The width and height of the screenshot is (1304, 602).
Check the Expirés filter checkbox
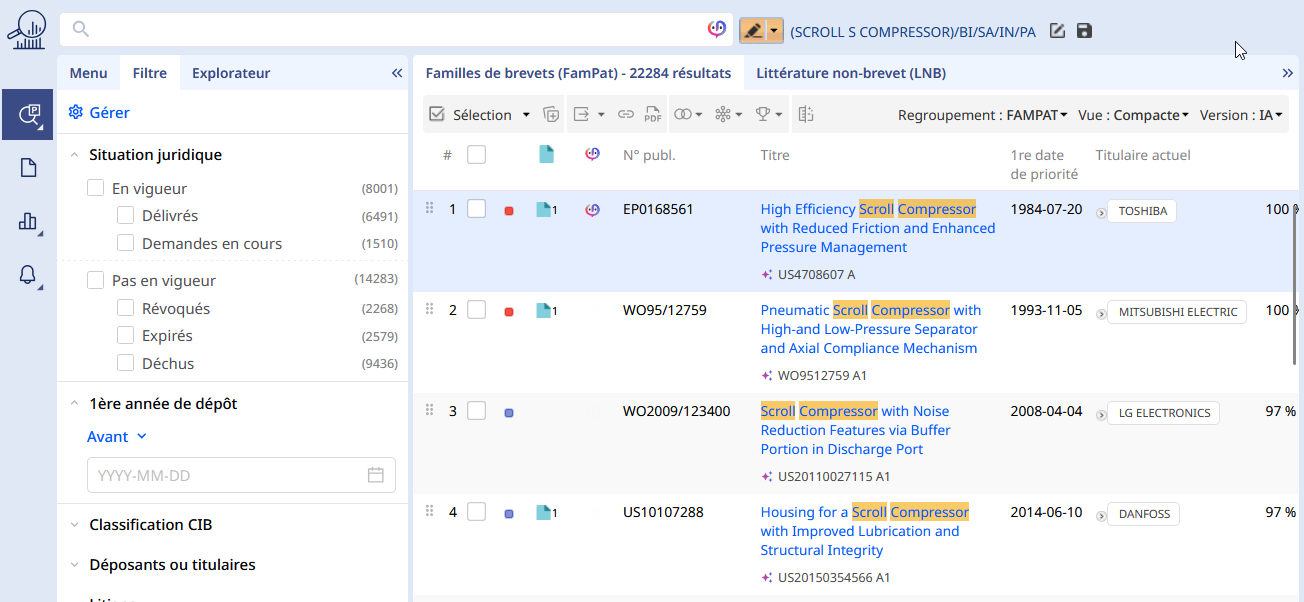point(126,335)
